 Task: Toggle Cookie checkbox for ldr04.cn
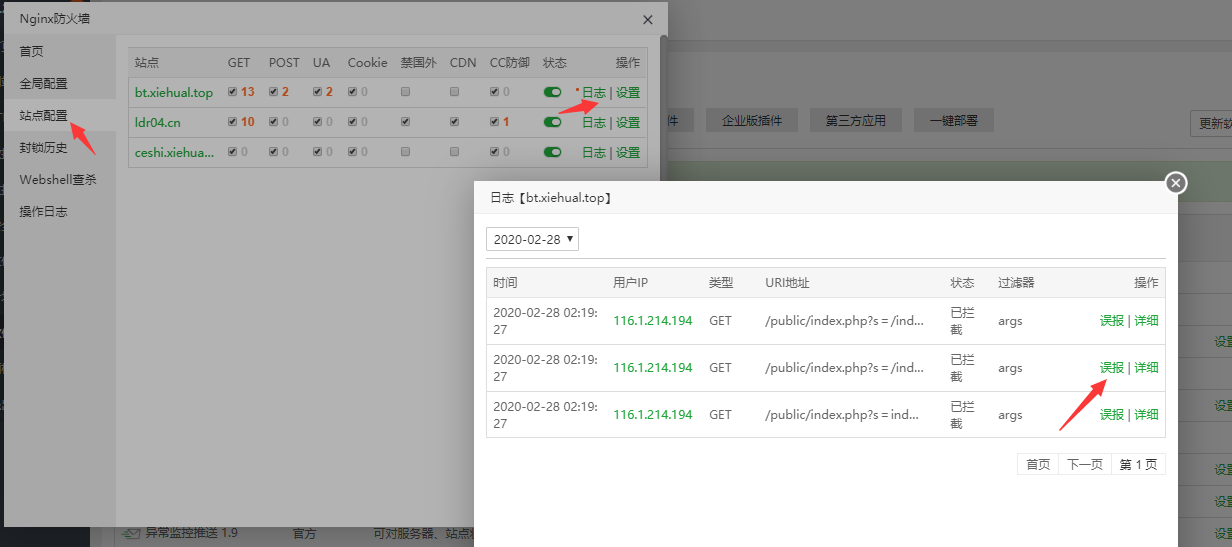[353, 122]
